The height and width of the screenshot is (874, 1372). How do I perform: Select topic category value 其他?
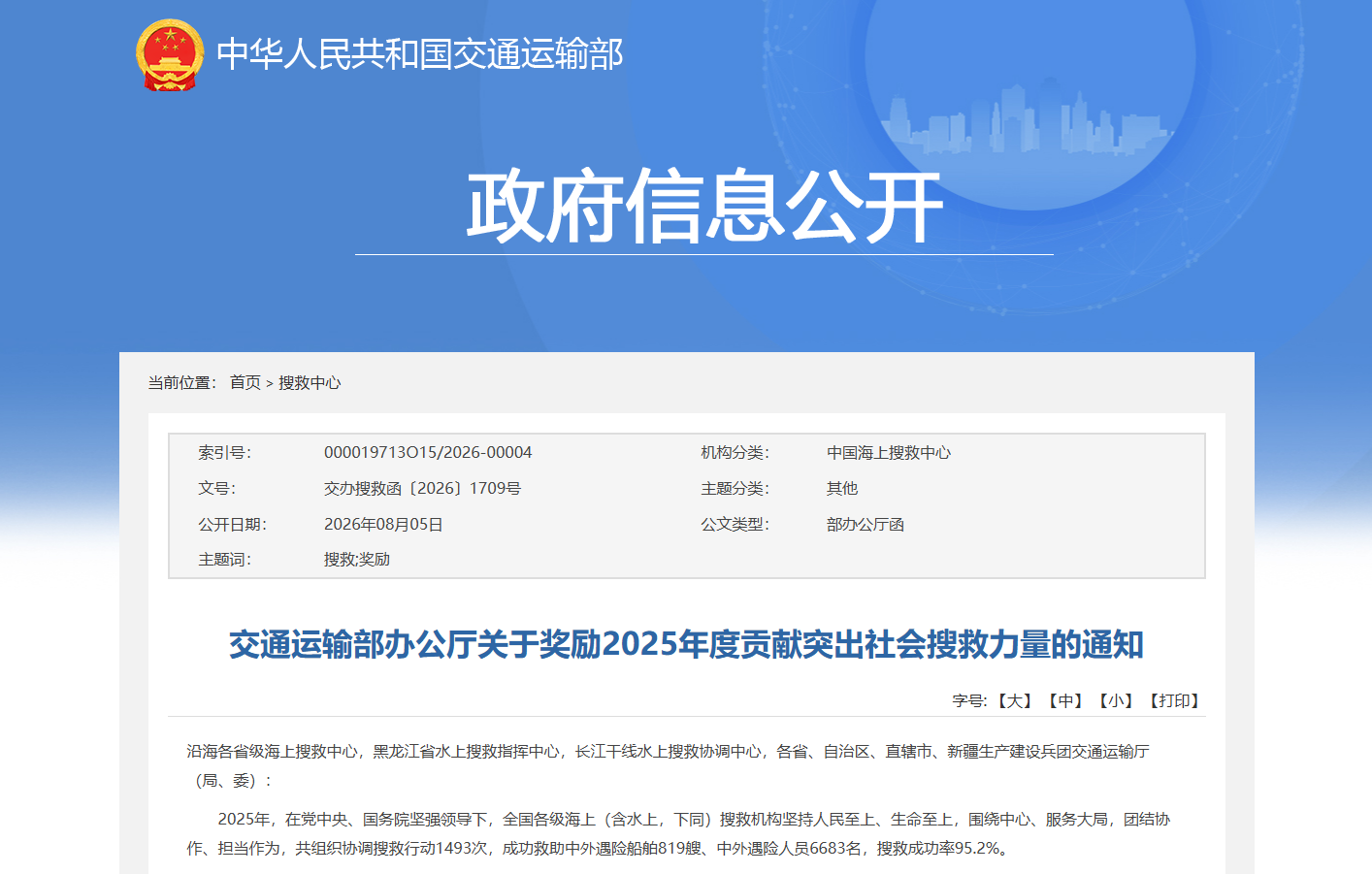(842, 489)
